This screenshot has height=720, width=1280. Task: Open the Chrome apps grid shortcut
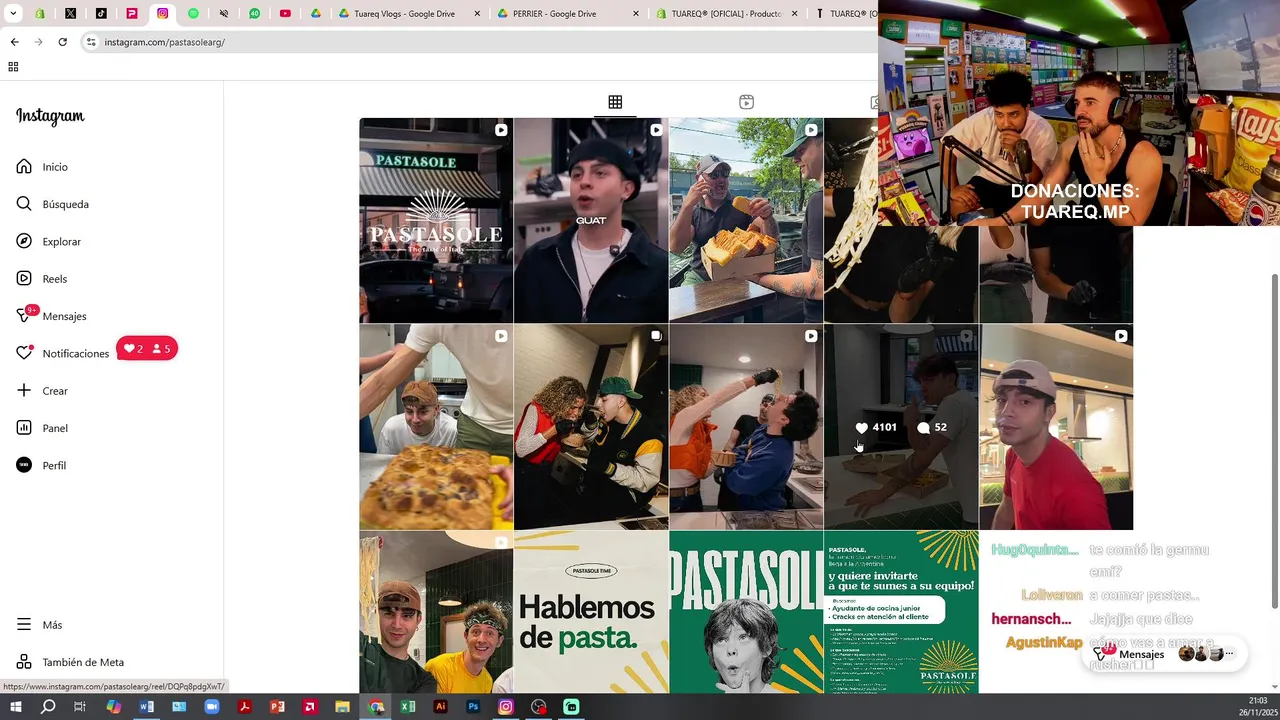(13, 67)
